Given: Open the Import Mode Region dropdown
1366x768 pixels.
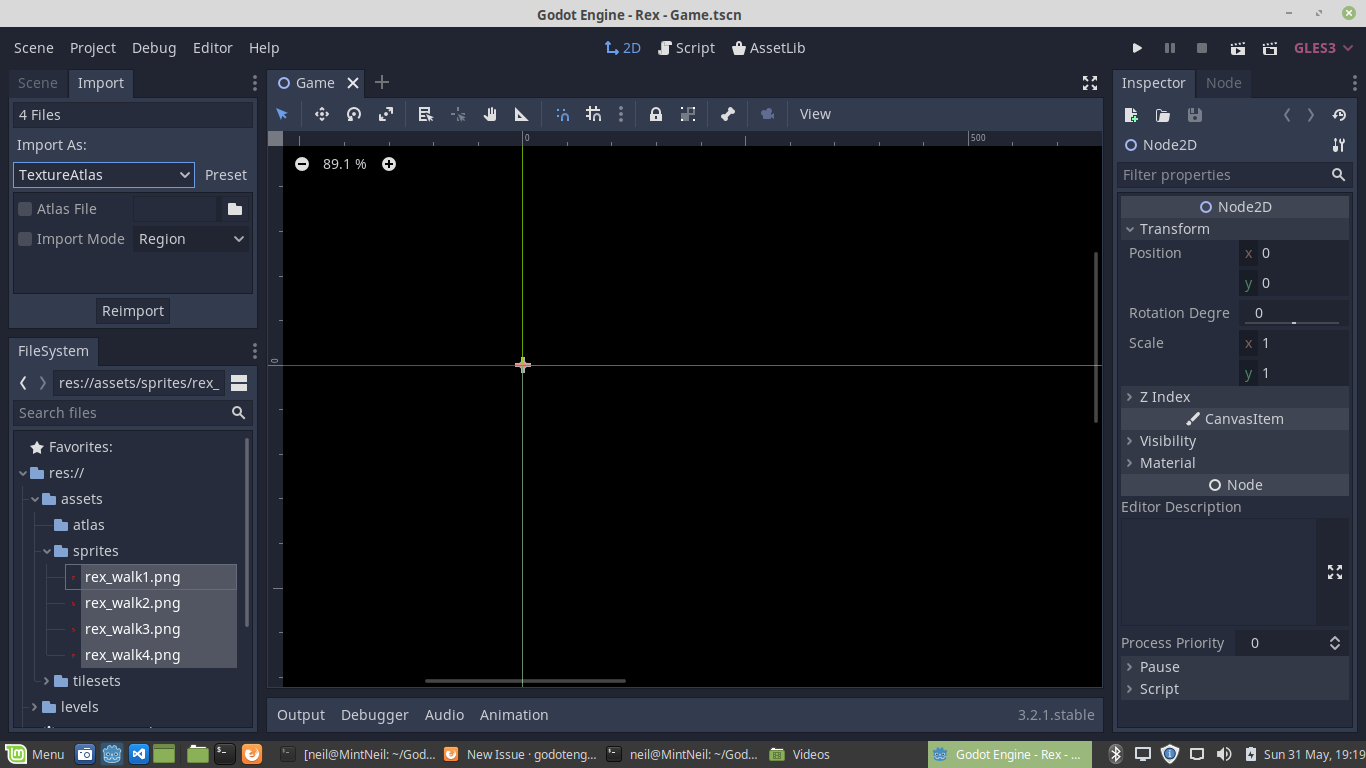Looking at the screenshot, I should (191, 238).
